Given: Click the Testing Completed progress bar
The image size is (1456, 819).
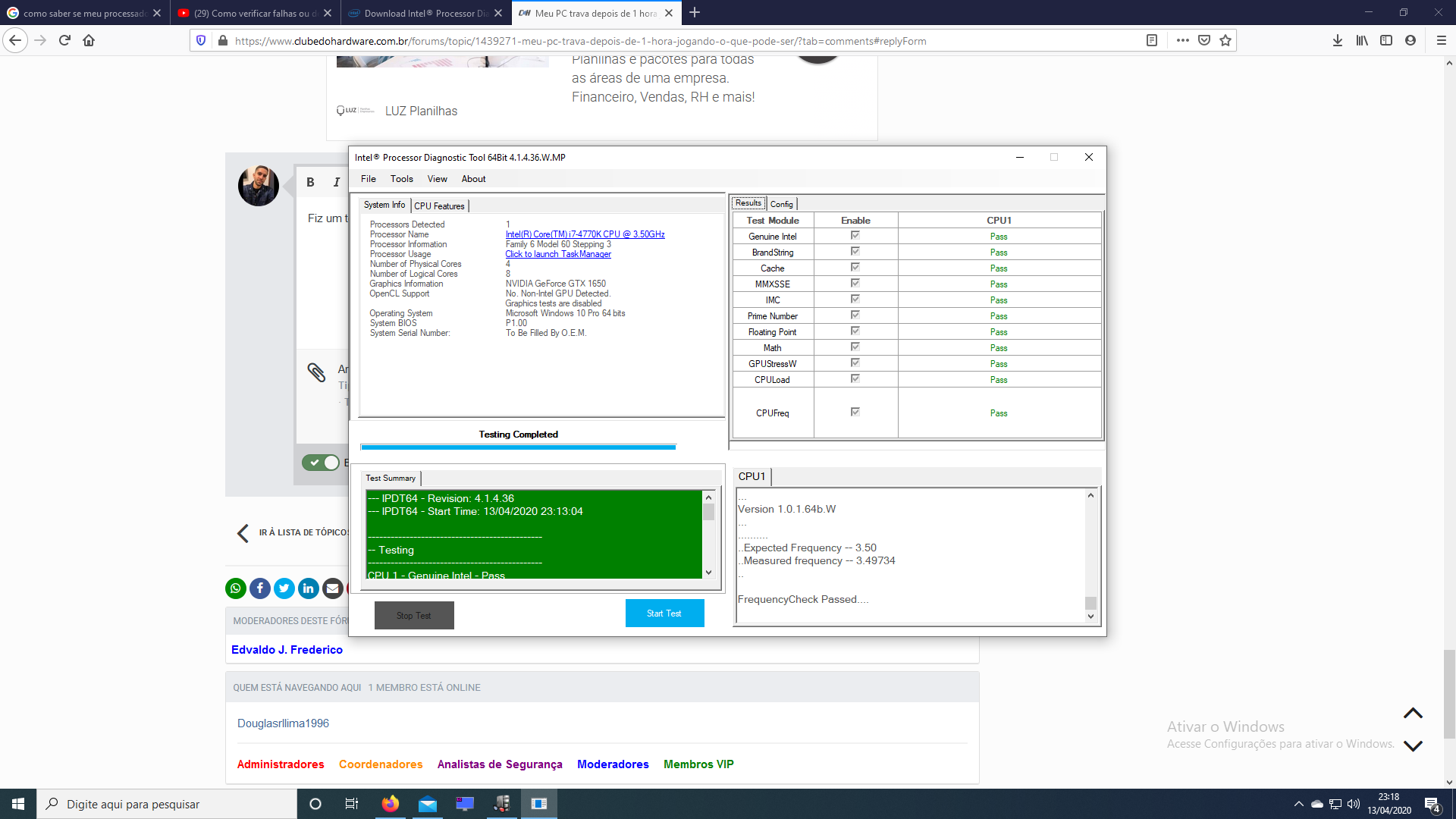Looking at the screenshot, I should (519, 447).
